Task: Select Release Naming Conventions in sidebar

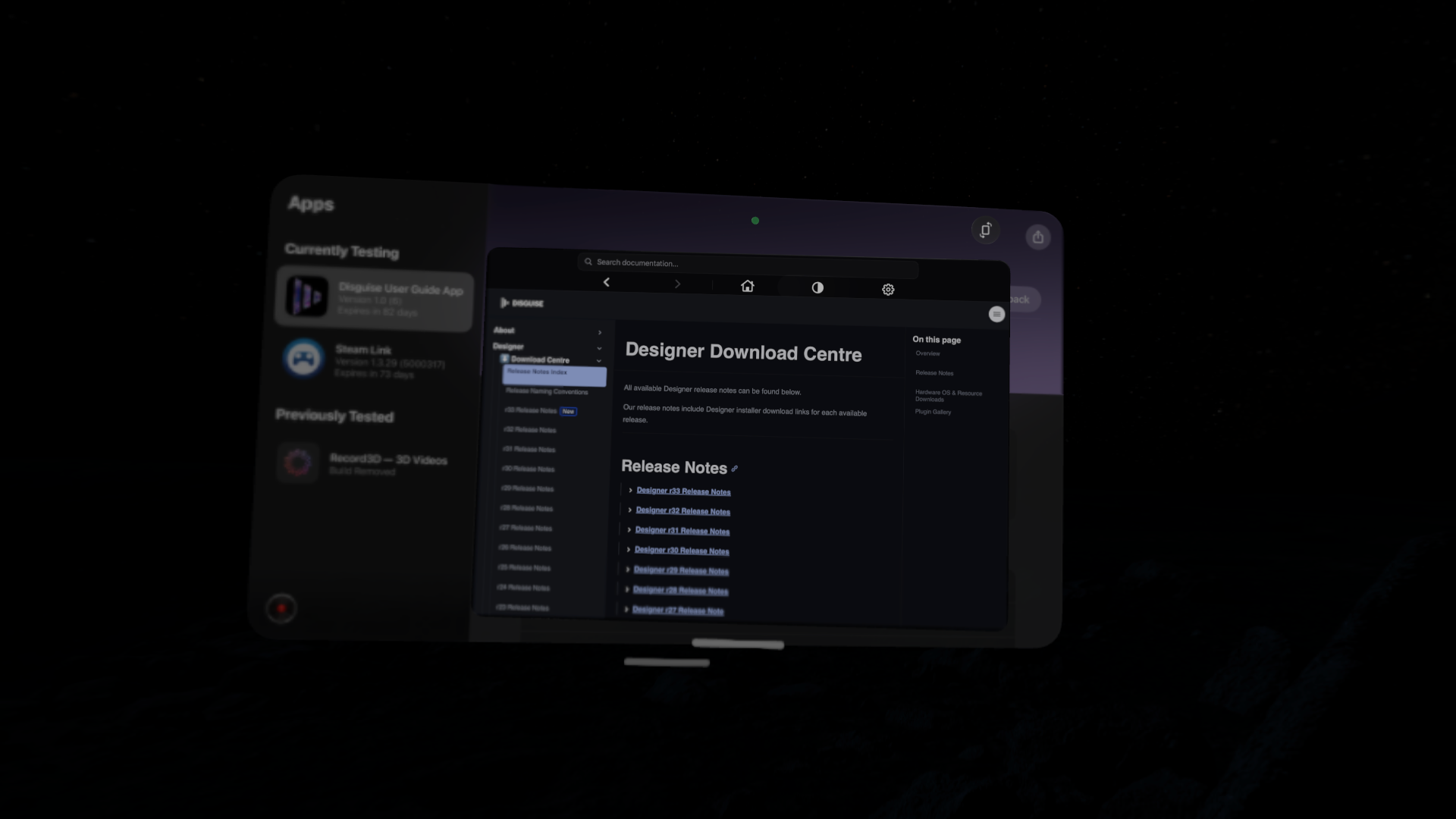Action: click(547, 391)
